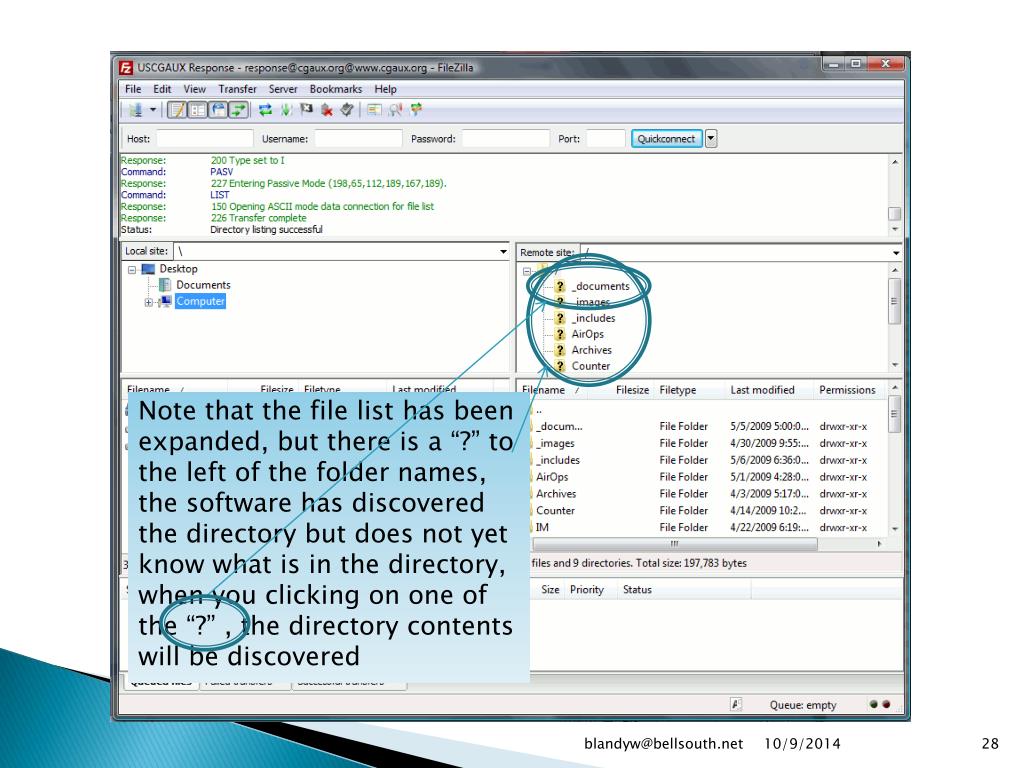Image resolution: width=1024 pixels, height=768 pixels.
Task: Click the Priority column header in queue
Action: pos(587,590)
